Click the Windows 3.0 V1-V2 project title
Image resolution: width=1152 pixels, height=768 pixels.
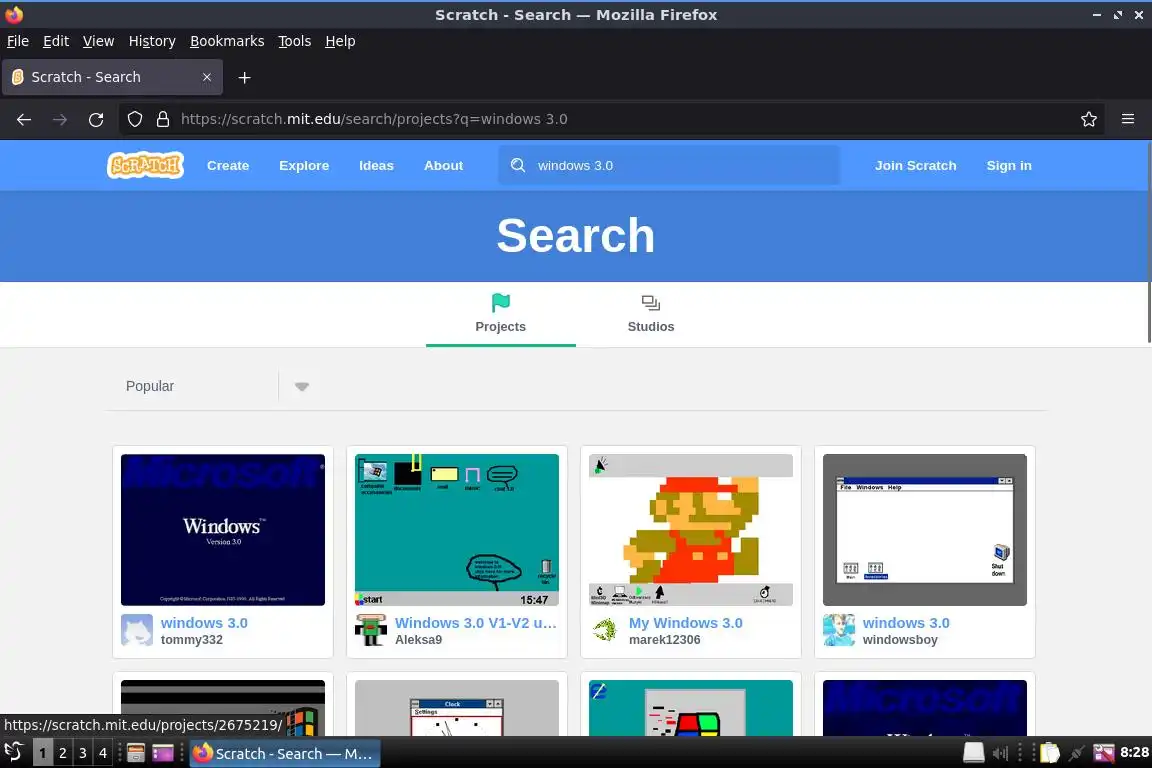(x=476, y=622)
